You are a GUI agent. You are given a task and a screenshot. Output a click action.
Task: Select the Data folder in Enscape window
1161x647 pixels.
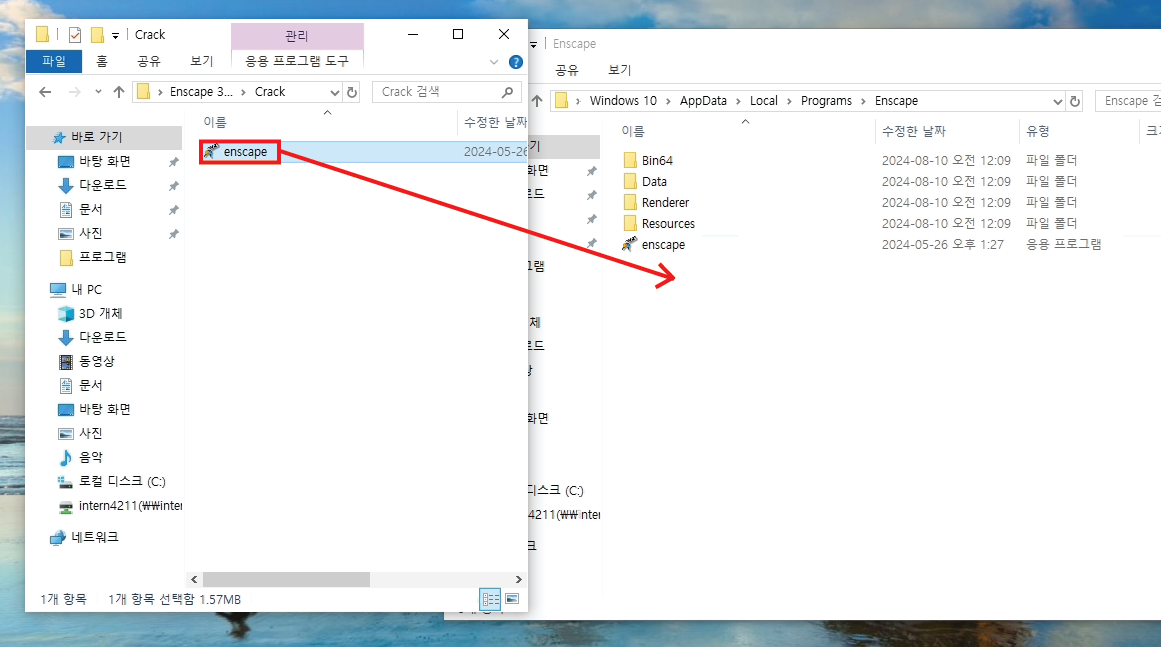coord(654,181)
